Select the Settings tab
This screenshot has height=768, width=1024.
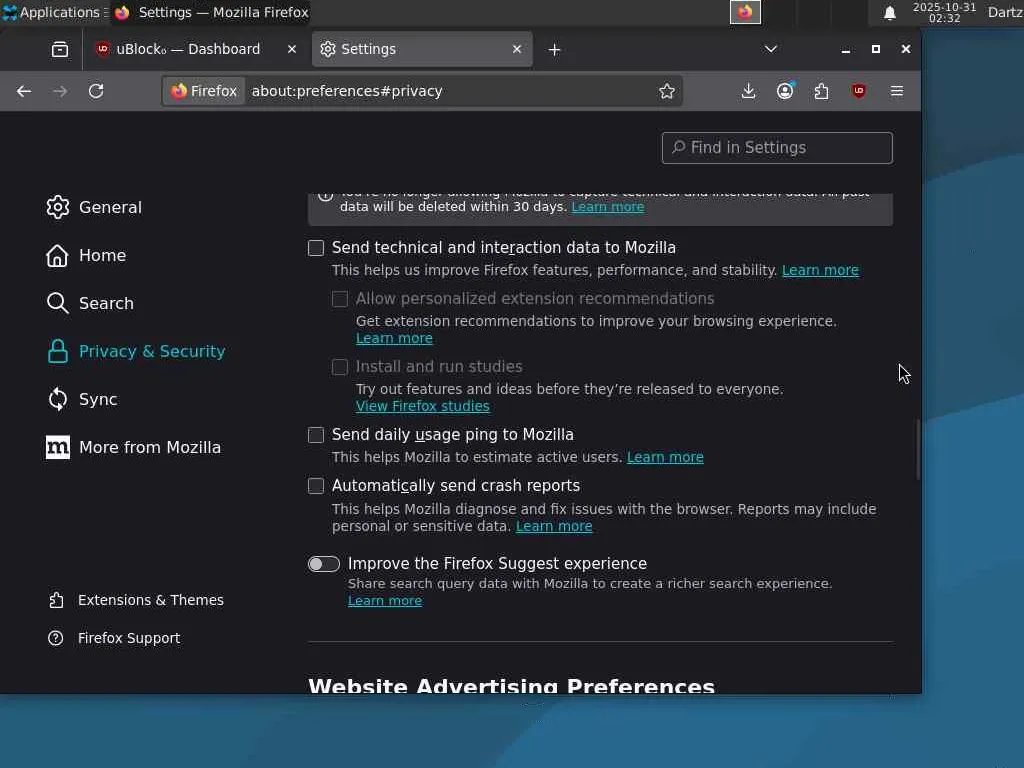pyautogui.click(x=422, y=49)
